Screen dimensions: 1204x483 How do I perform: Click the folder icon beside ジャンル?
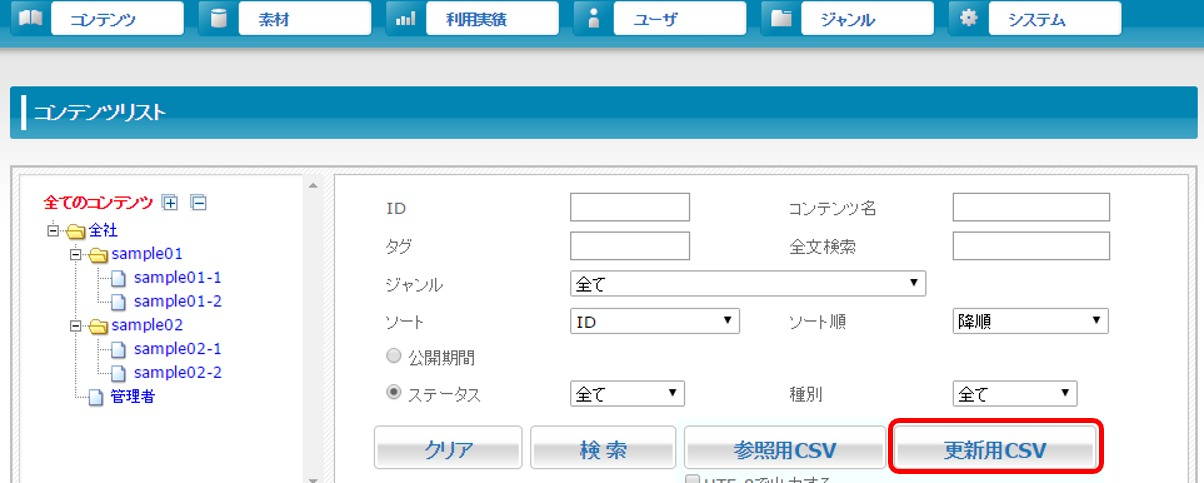781,18
